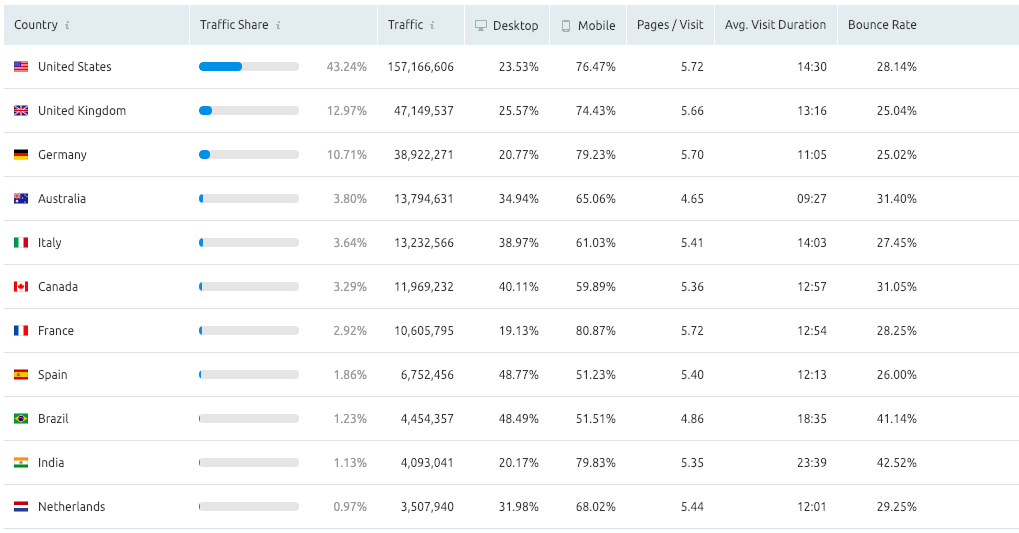Click United States' 14:30 visit duration
The width and height of the screenshot is (1019, 533).
pos(812,66)
